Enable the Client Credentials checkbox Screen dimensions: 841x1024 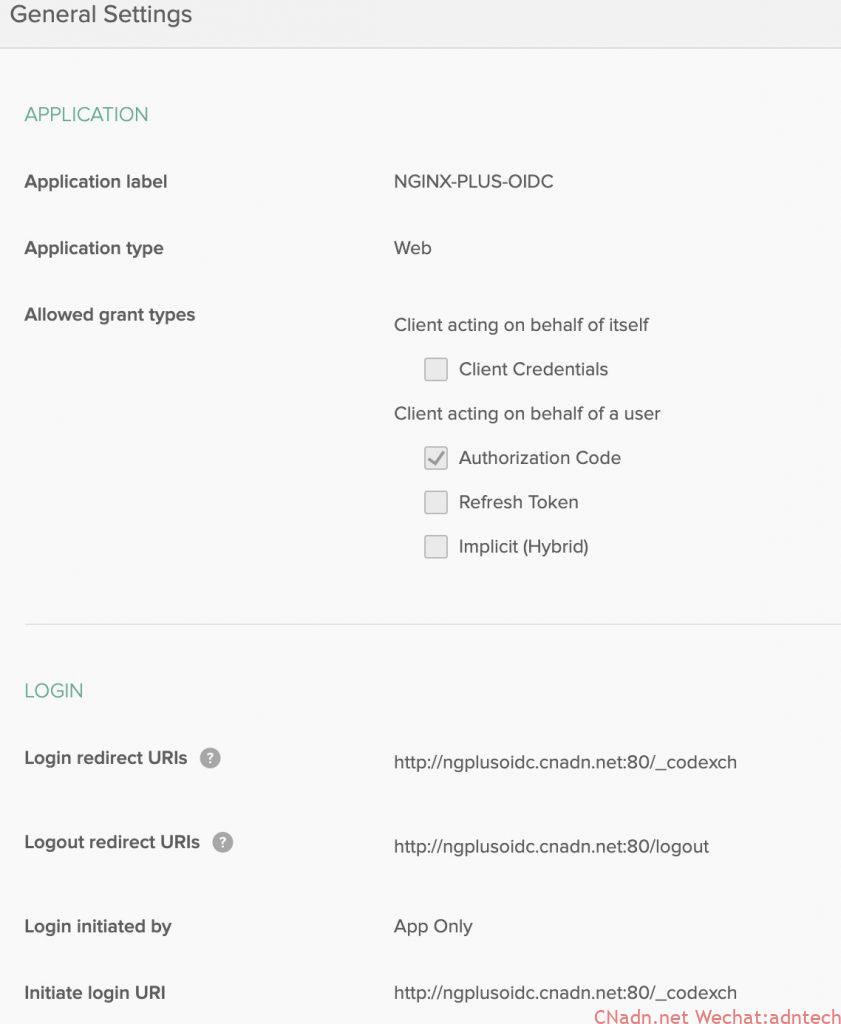tap(436, 370)
